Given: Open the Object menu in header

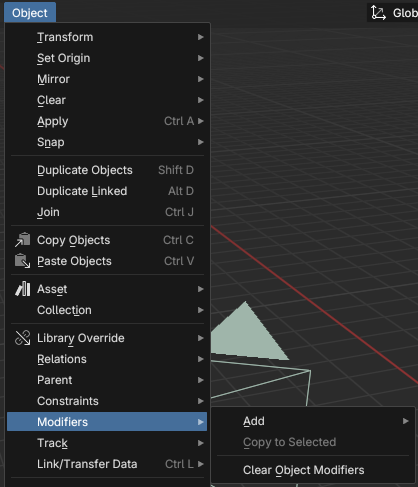Looking at the screenshot, I should point(30,13).
